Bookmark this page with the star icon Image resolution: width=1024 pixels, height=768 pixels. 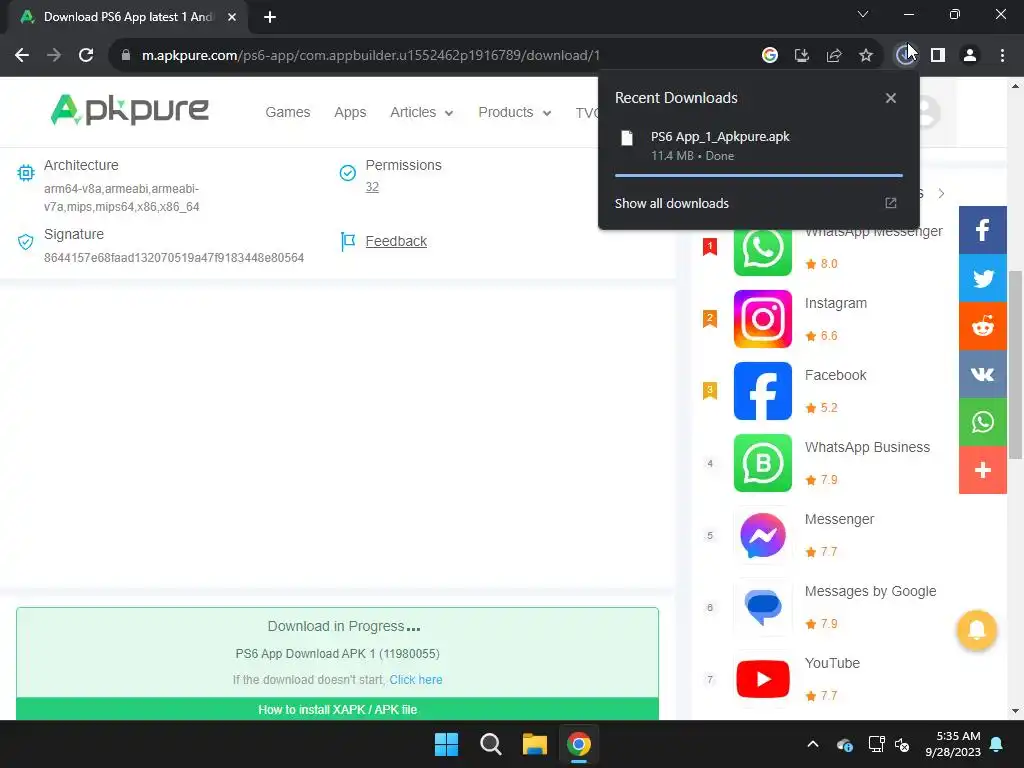866,56
